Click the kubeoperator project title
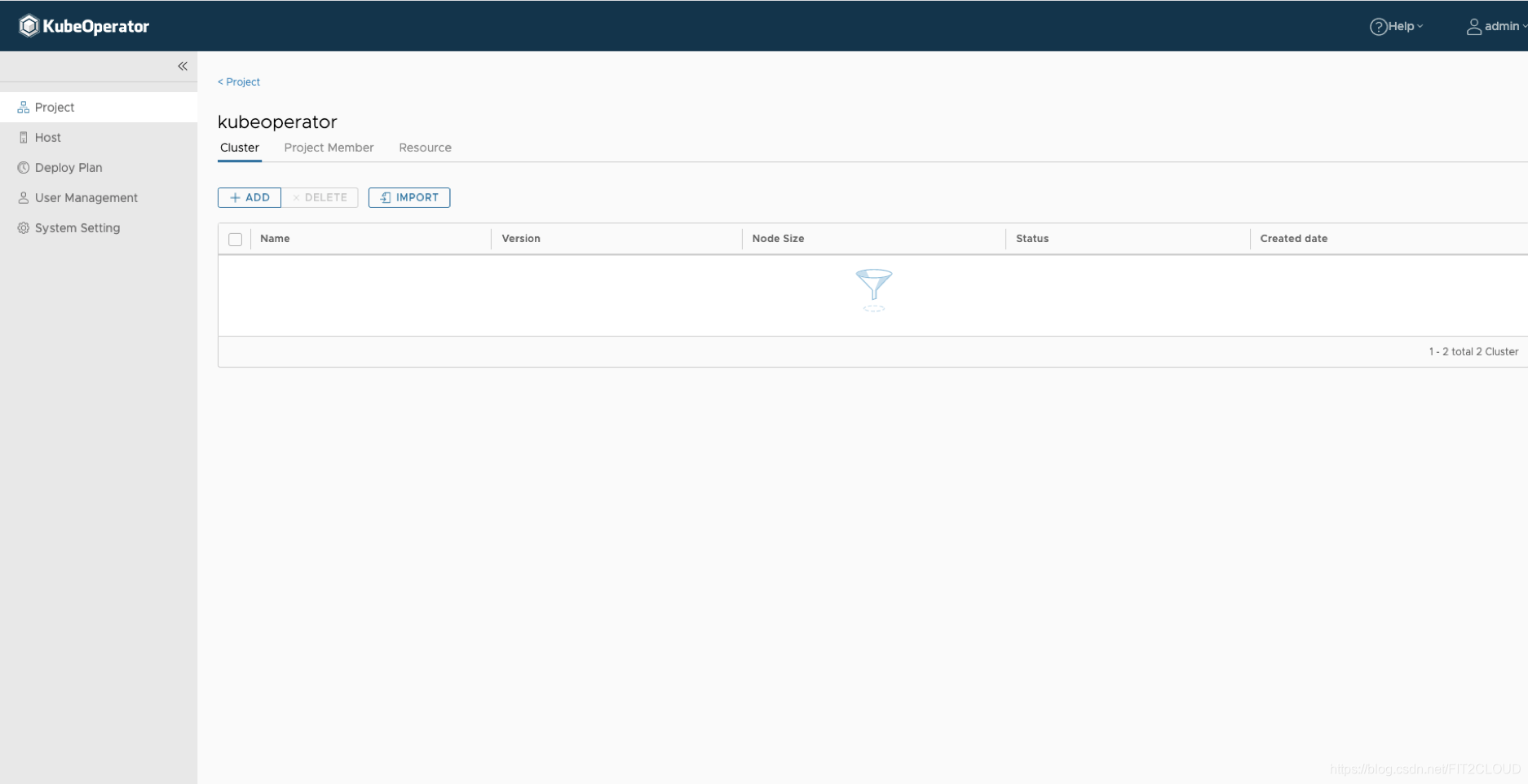The width and height of the screenshot is (1528, 784). 277,122
